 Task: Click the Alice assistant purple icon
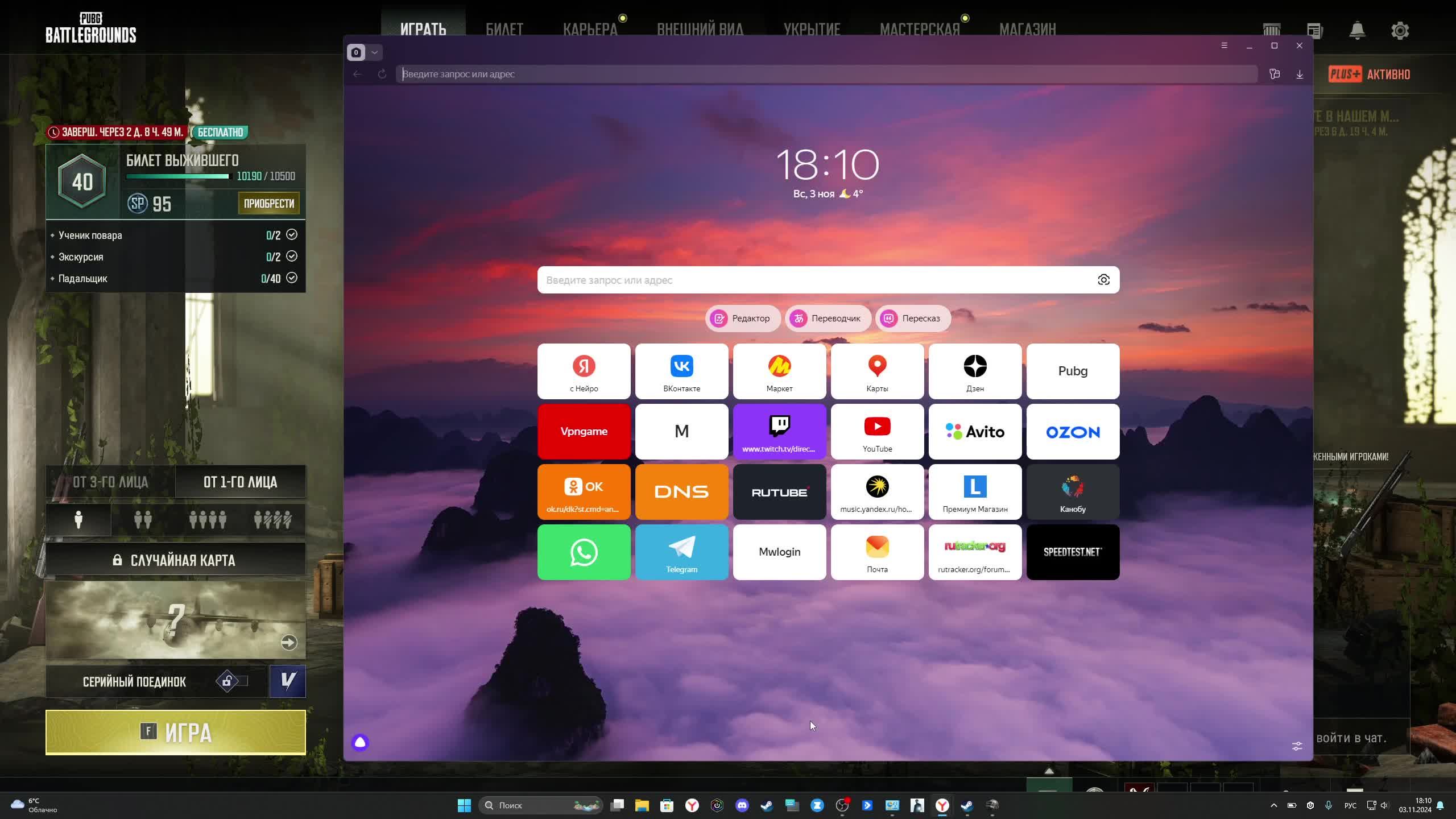[360, 742]
